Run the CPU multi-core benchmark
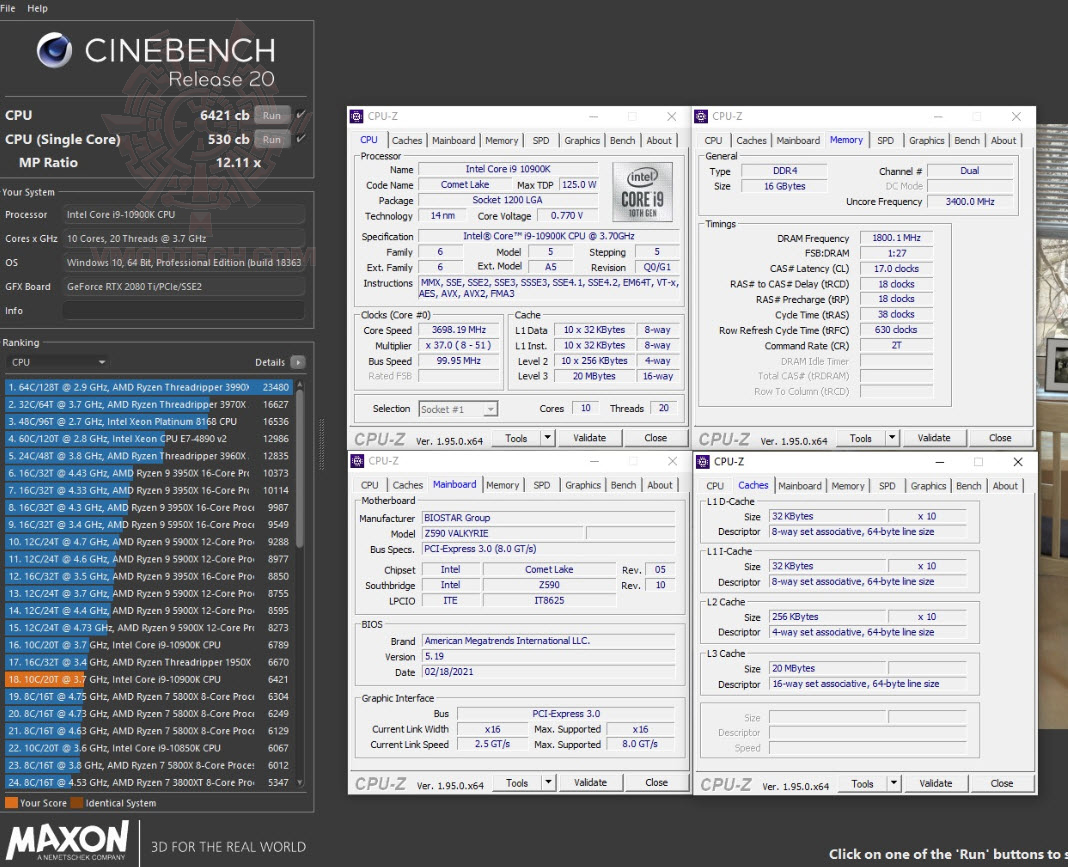Image resolution: width=1068 pixels, height=867 pixels. pos(272,115)
